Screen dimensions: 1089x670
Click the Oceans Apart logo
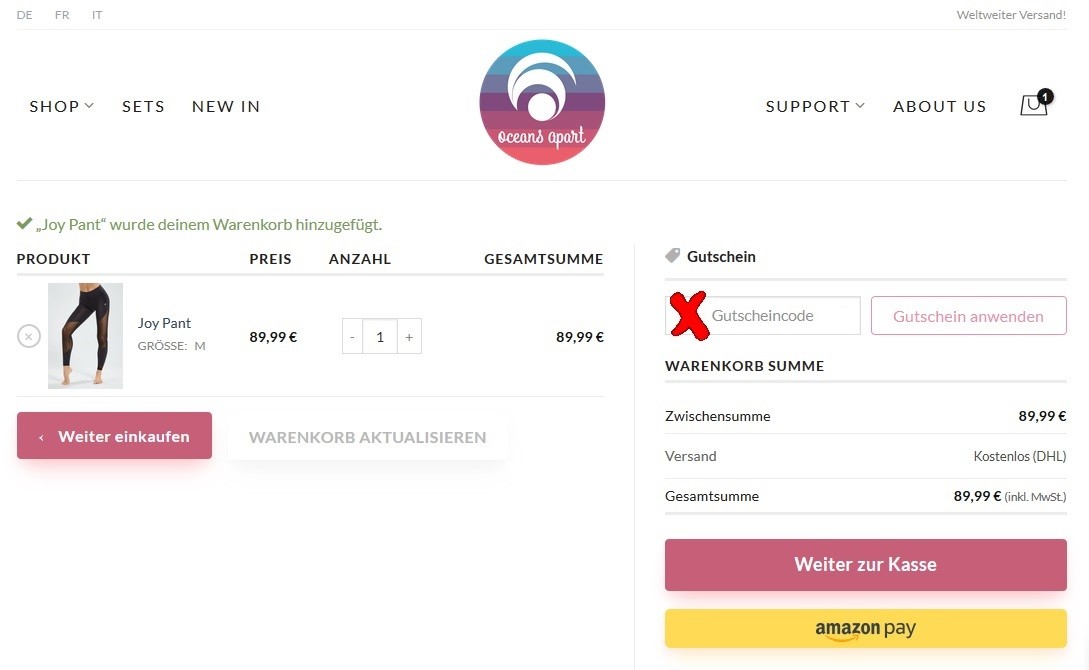(x=542, y=102)
